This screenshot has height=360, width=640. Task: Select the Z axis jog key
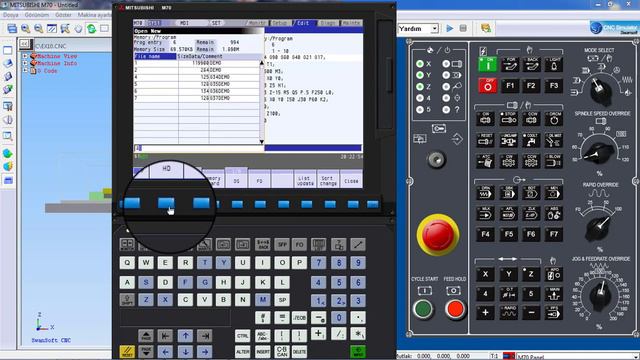click(531, 274)
